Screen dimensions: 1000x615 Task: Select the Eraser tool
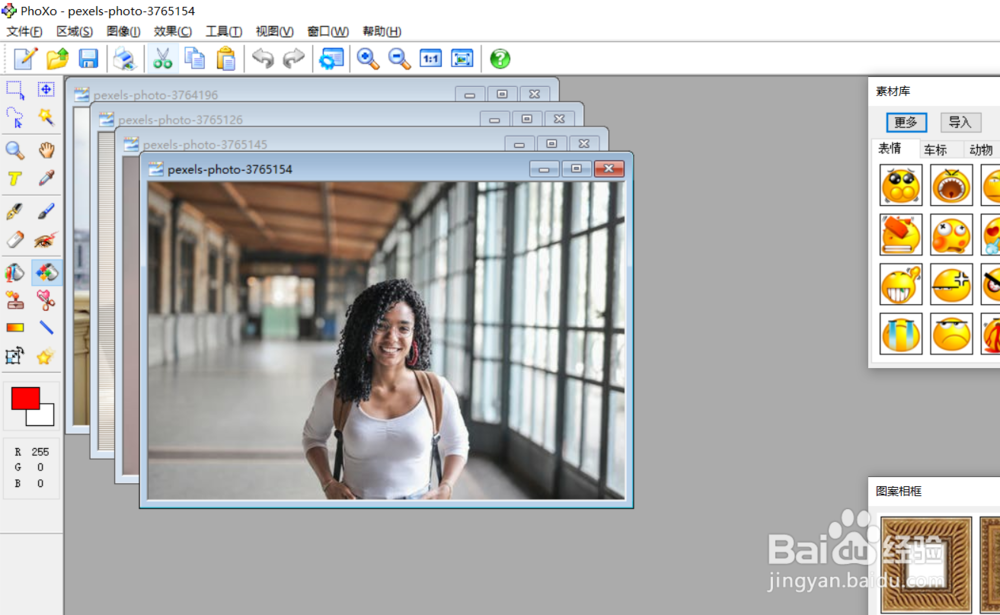click(15, 239)
